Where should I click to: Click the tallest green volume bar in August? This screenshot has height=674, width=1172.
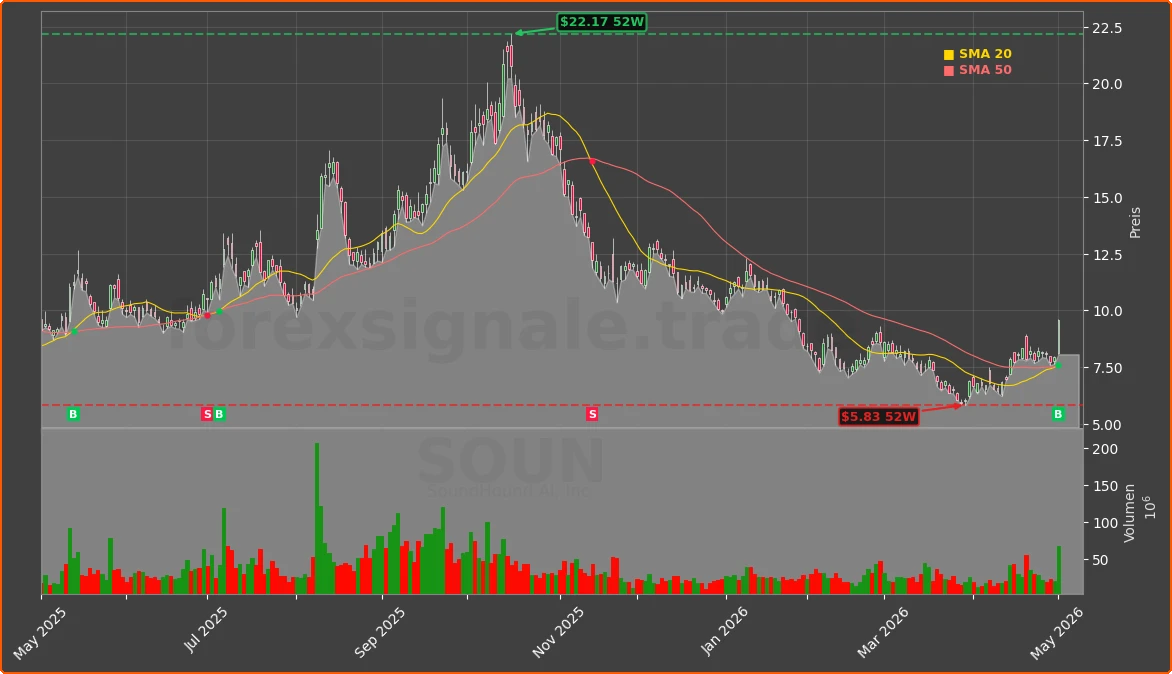[317, 519]
